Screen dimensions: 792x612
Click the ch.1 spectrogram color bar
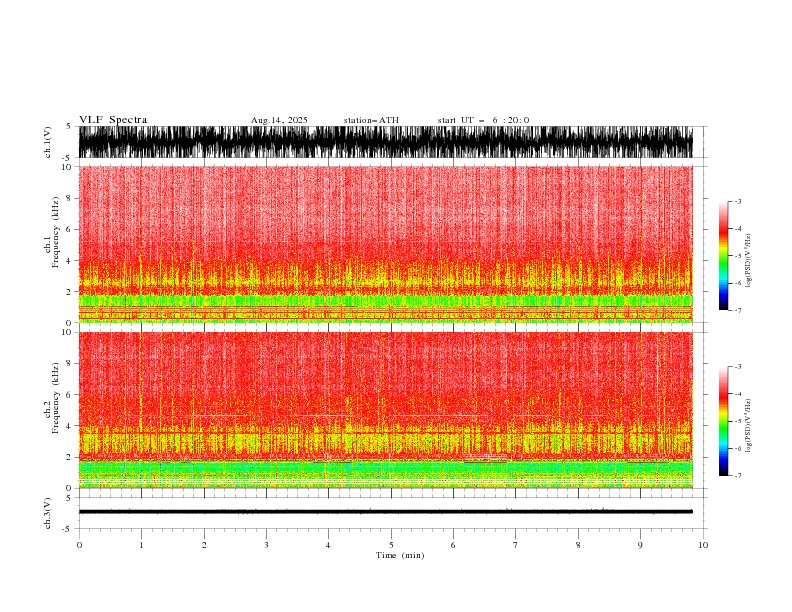tap(723, 256)
